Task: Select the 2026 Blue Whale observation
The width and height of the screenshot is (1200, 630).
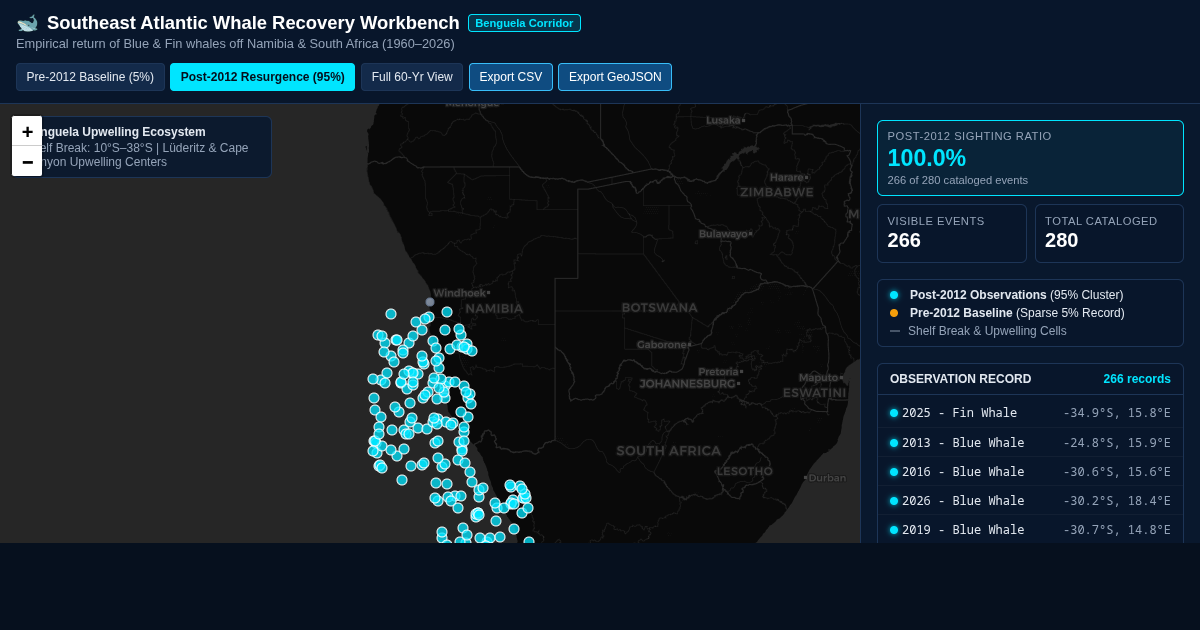Action: pos(1030,500)
